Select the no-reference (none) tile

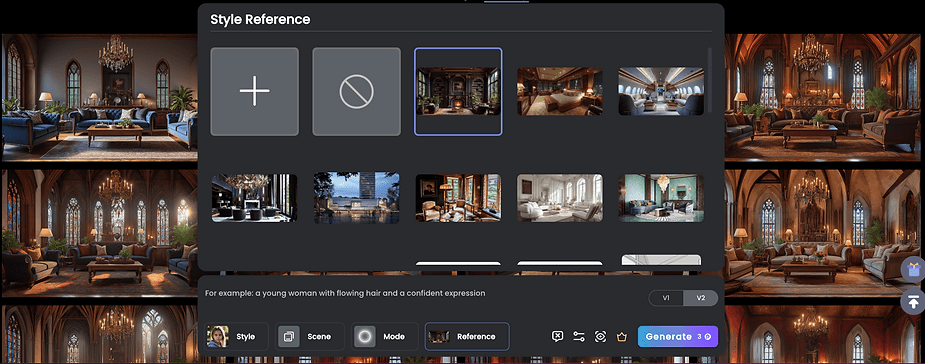(356, 91)
